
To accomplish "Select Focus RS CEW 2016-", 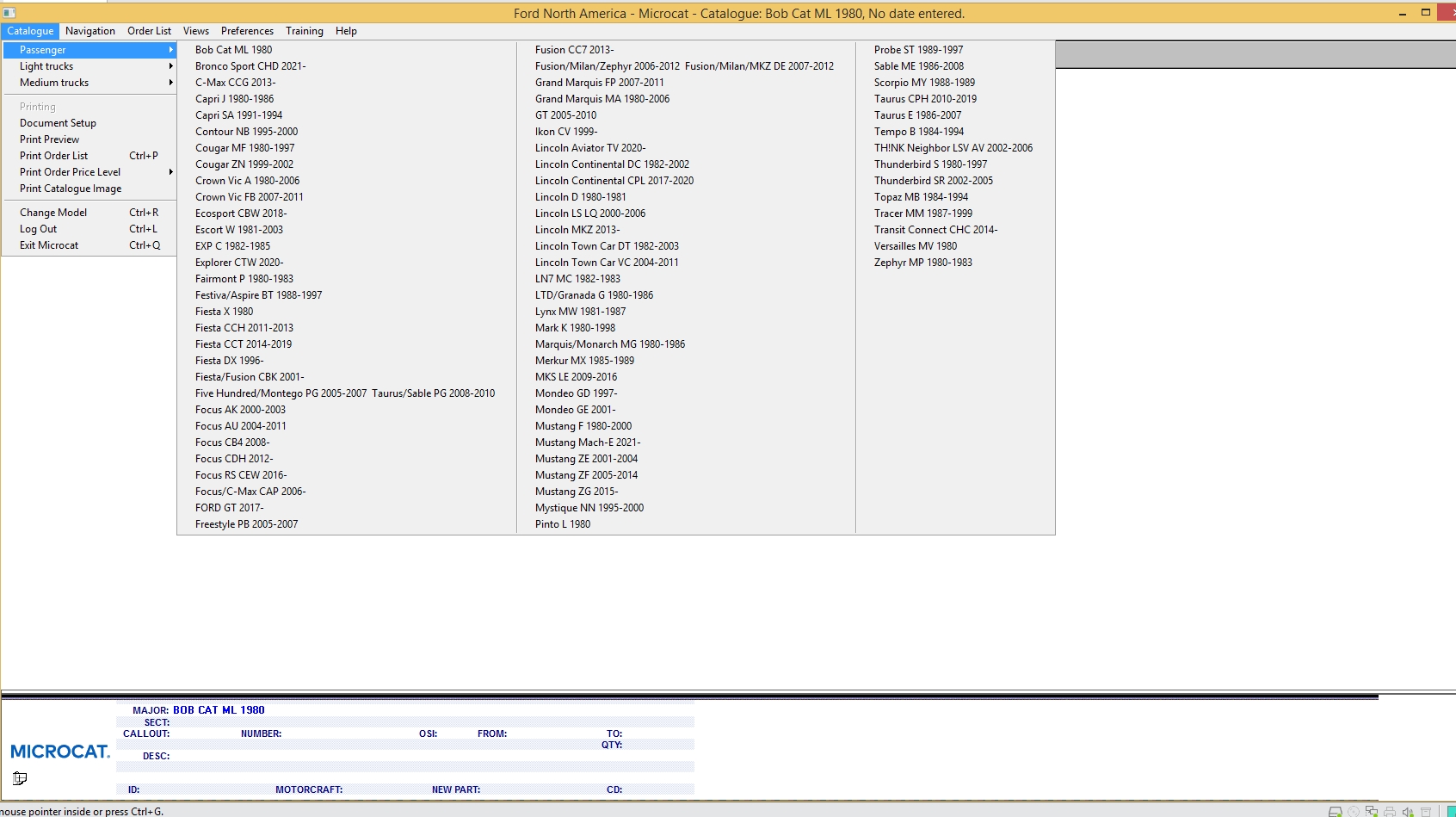I will coord(241,475).
